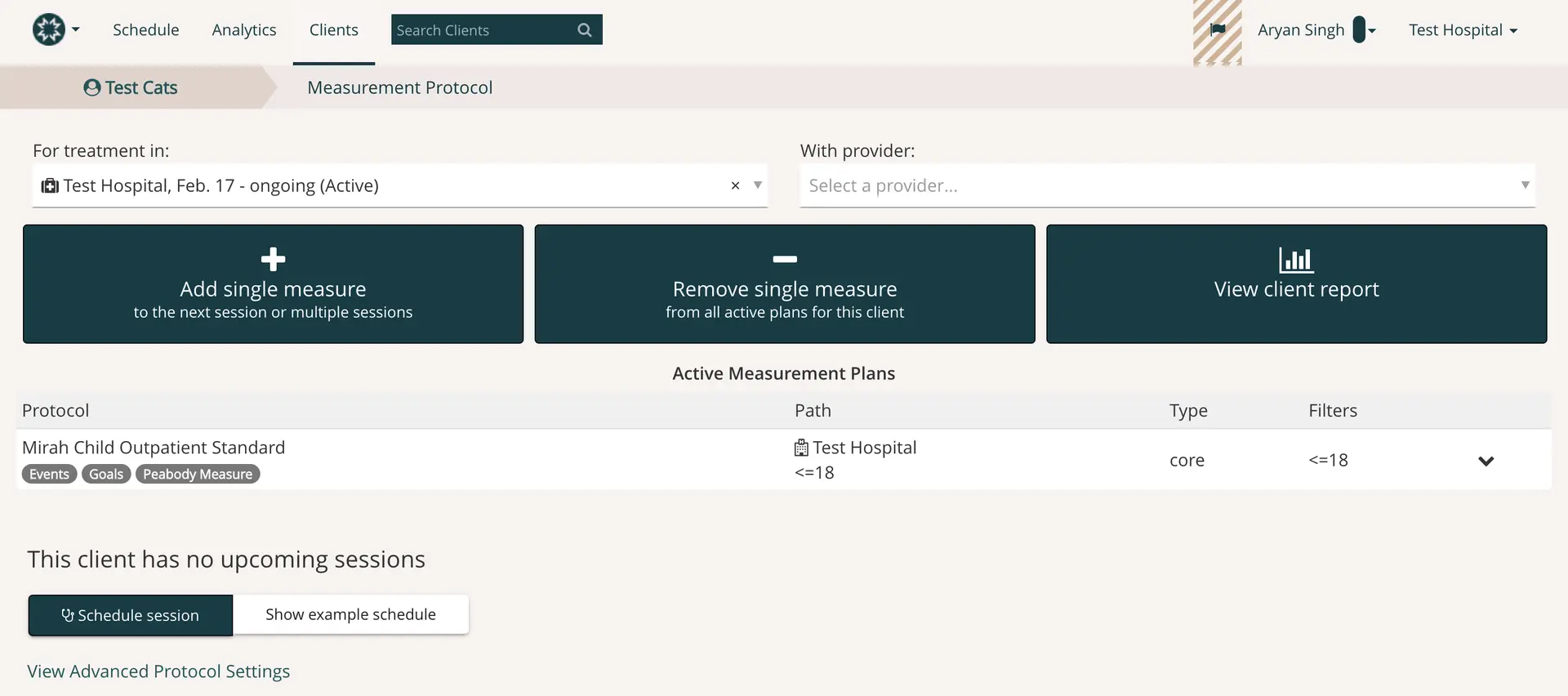Click the search magnifier in Search Clients
This screenshot has width=1568, height=696.
click(583, 29)
